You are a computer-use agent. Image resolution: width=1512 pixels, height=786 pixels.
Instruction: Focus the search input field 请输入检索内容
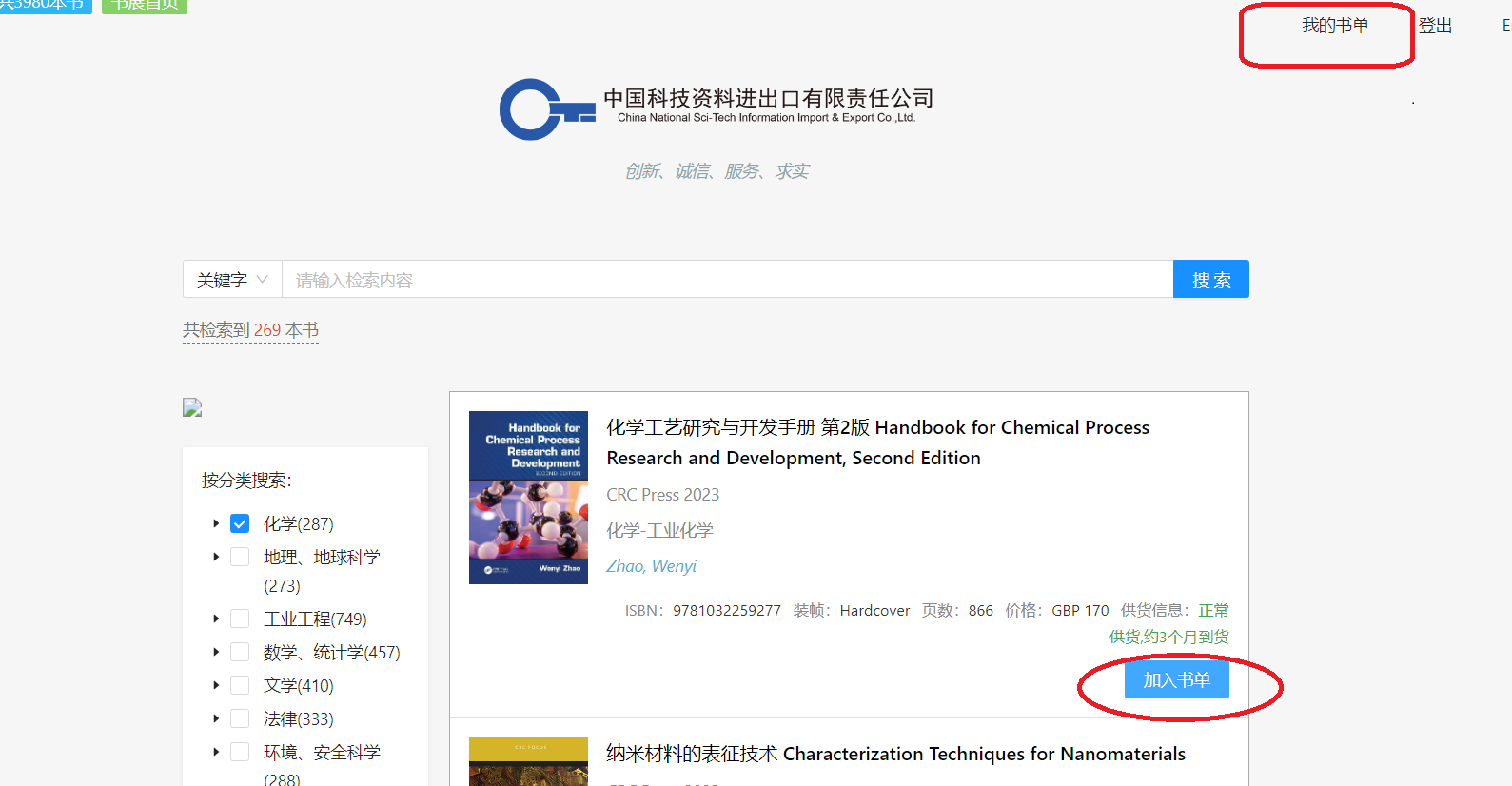point(727,280)
